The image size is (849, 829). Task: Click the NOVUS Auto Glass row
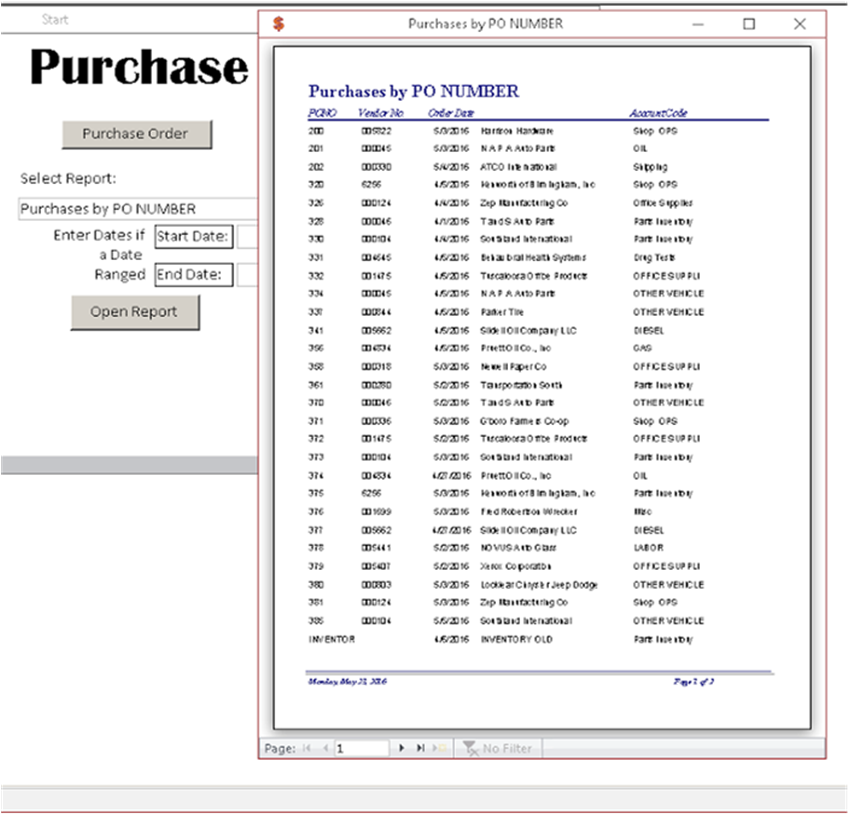(x=518, y=548)
